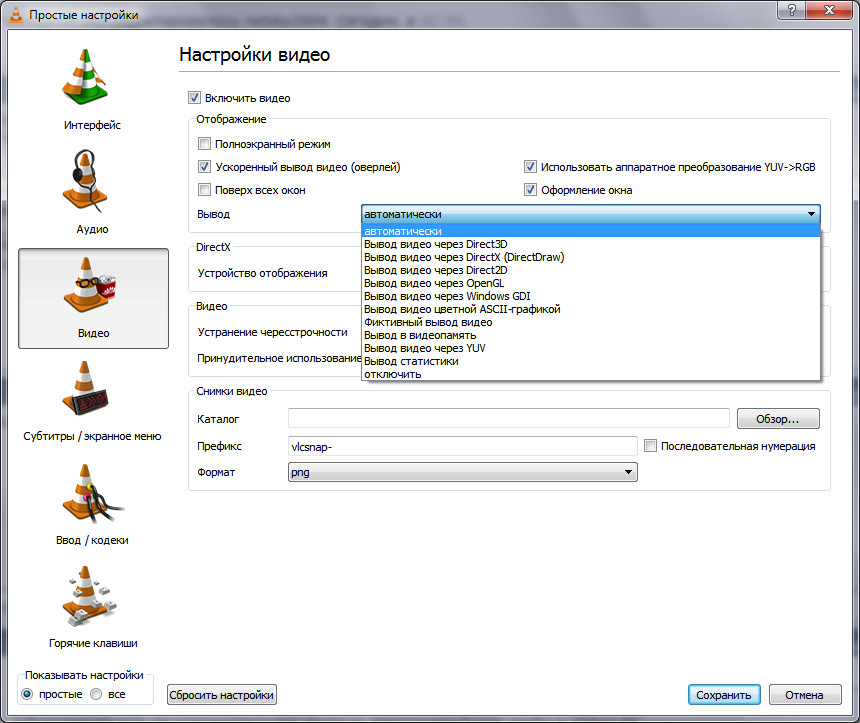Click the Сбросить настройки button
The image size is (860, 723).
222,694
